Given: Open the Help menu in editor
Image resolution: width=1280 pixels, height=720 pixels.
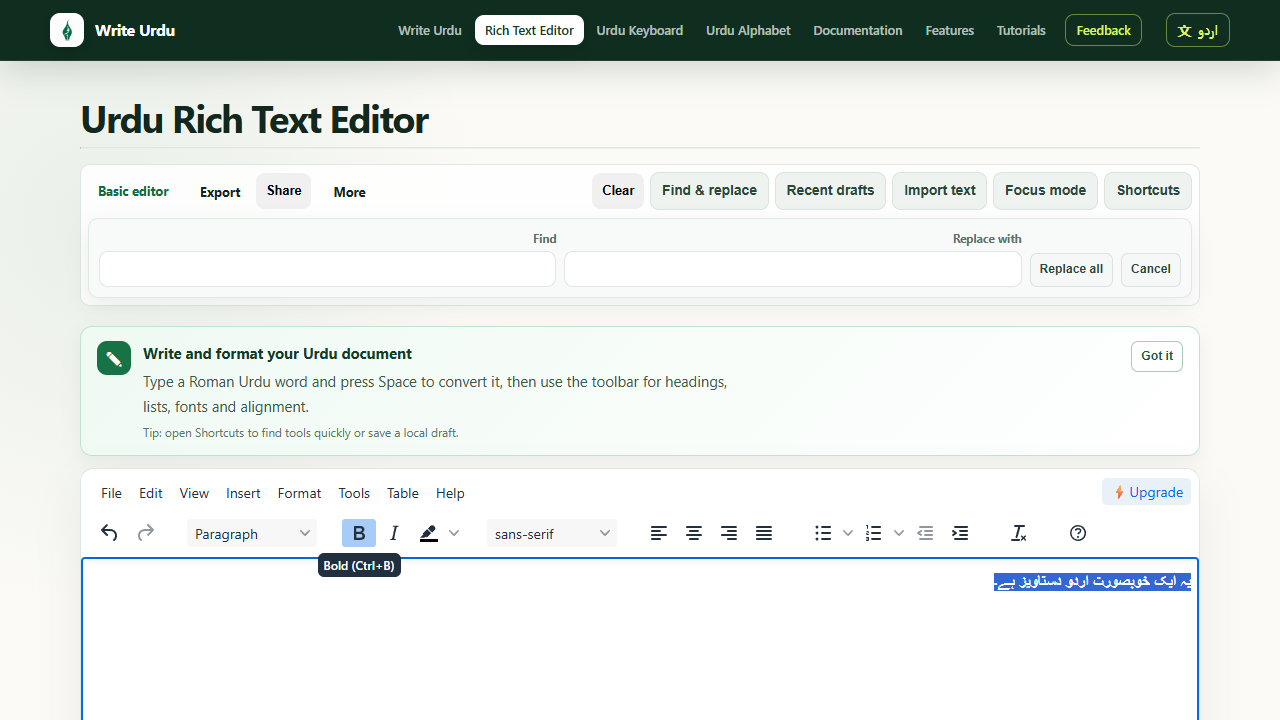Looking at the screenshot, I should pos(450,493).
